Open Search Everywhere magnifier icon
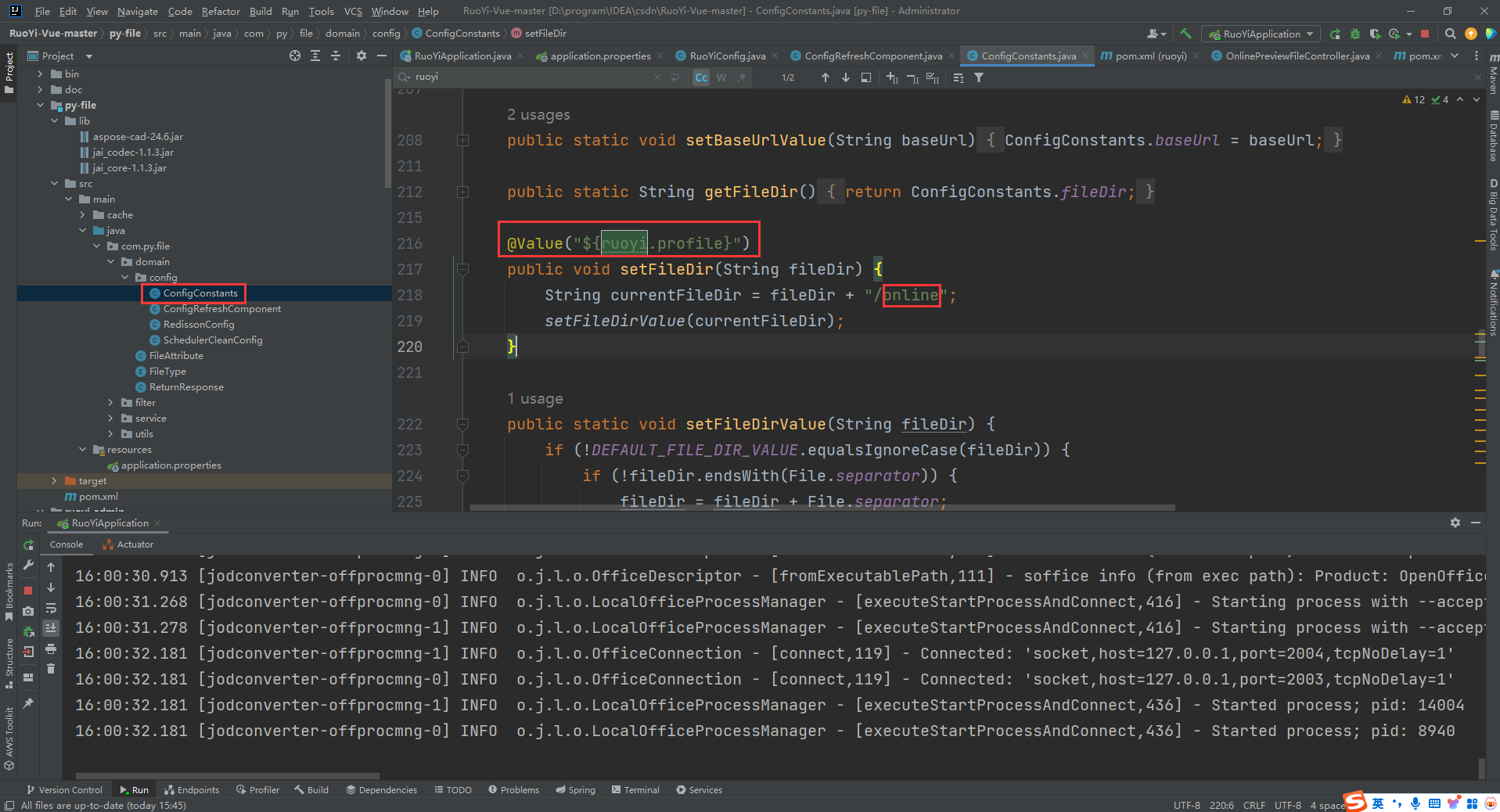Viewport: 1500px width, 812px height. 1450,34
